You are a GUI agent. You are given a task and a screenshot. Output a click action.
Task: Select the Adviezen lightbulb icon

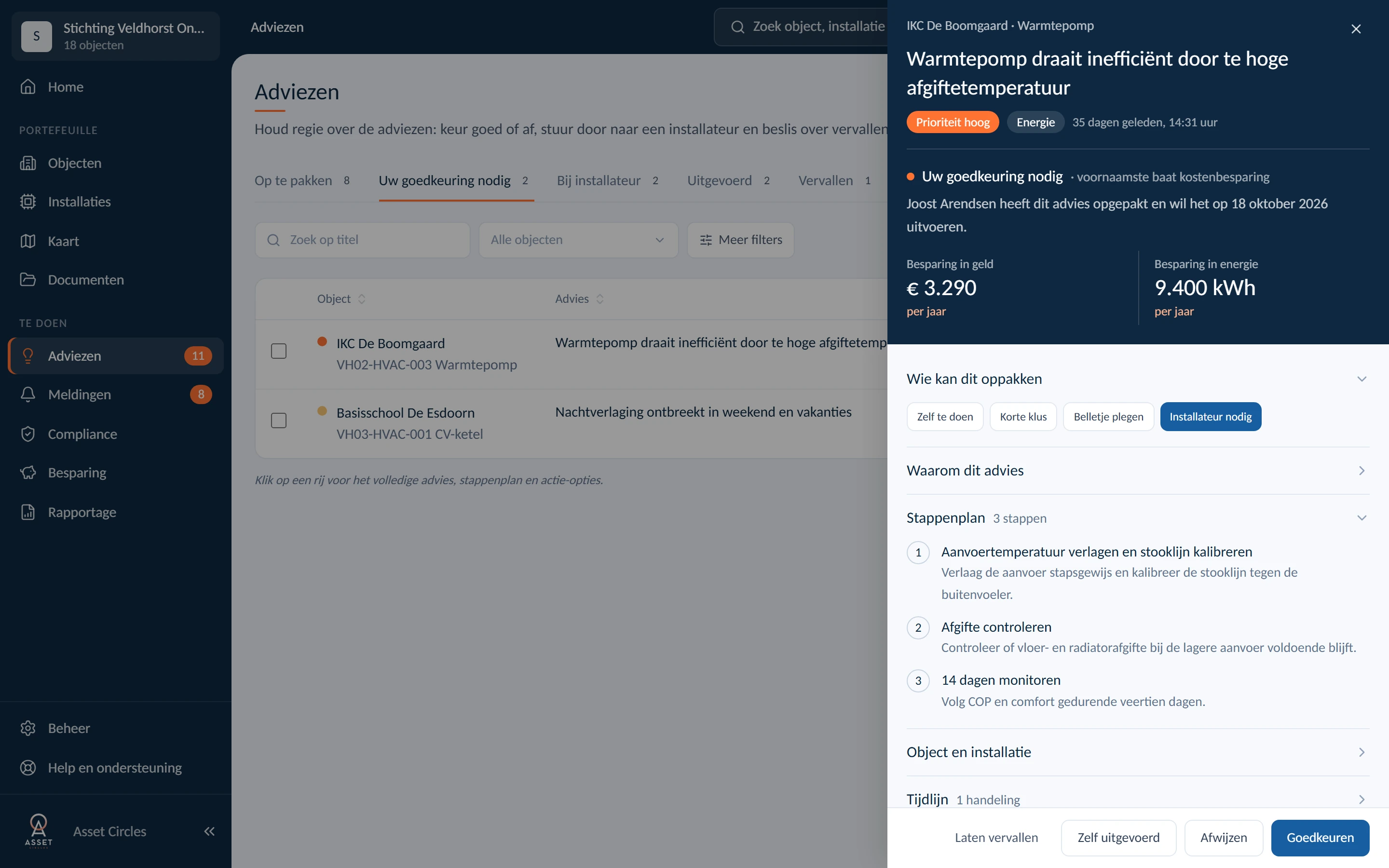coord(27,356)
